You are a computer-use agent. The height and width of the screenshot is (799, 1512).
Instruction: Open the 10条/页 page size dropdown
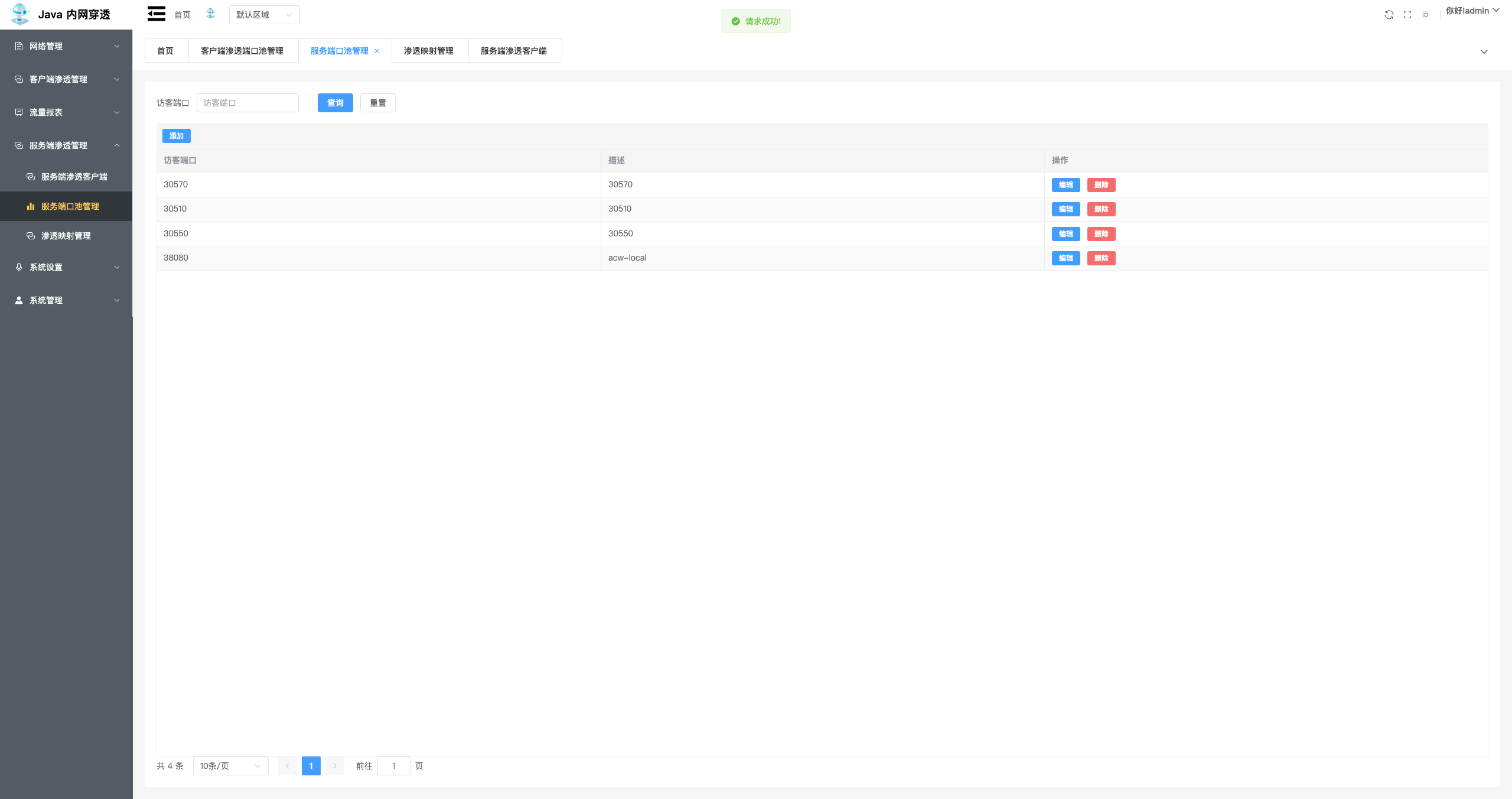(230, 766)
